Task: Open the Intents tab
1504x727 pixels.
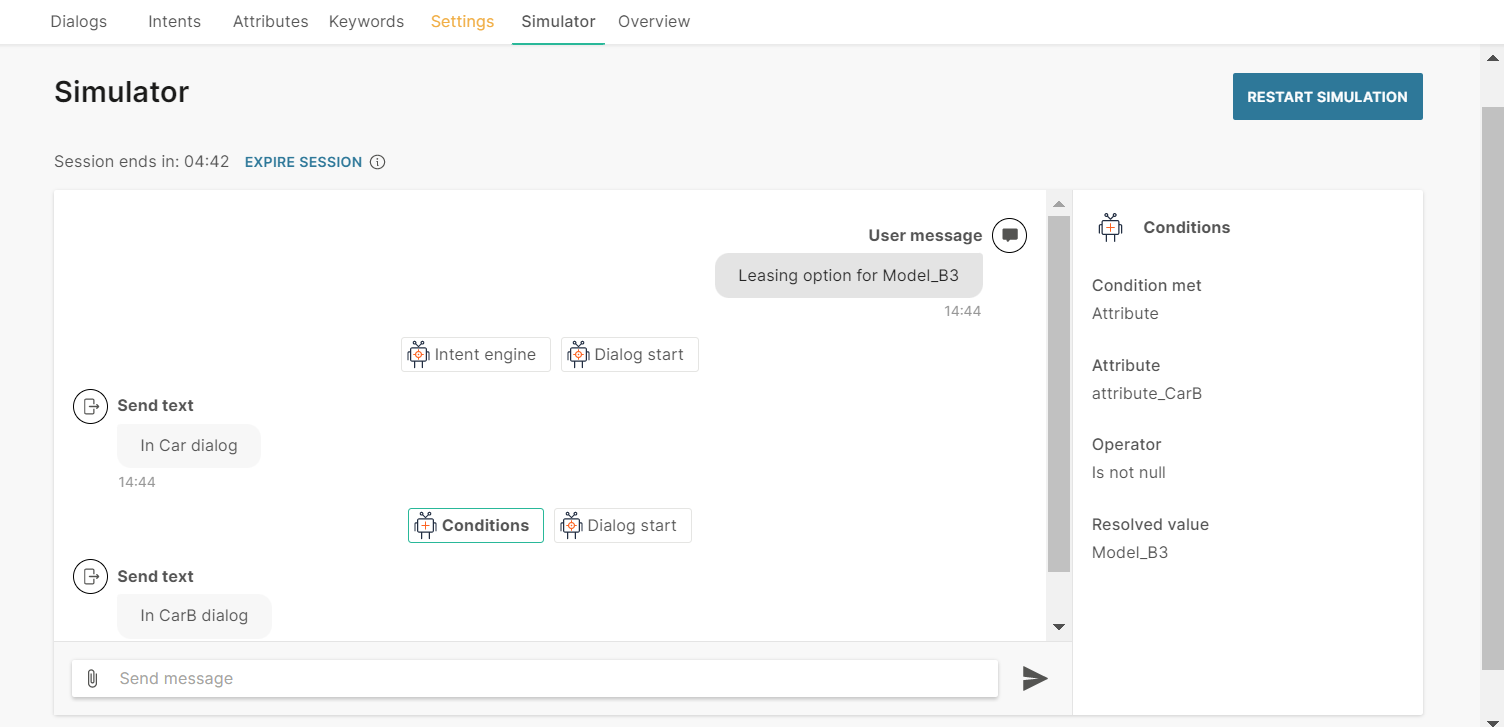Action: click(174, 21)
